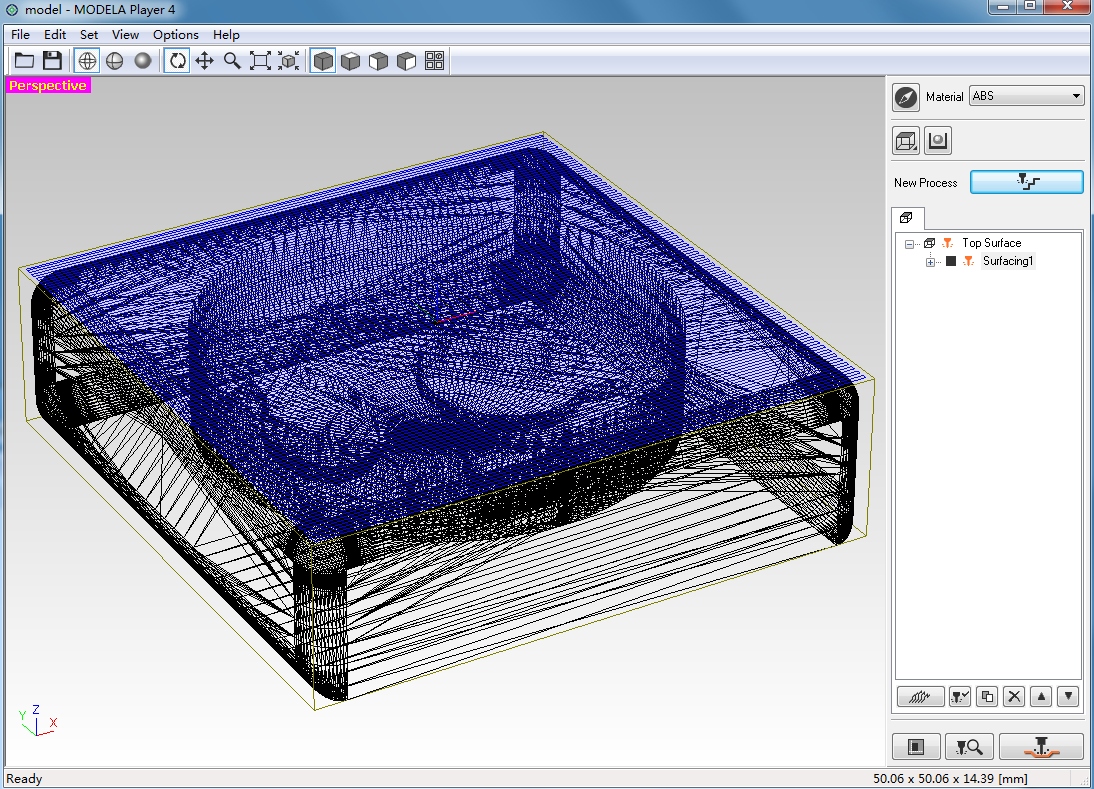Collapse the Top Surface tree node
The width and height of the screenshot is (1094, 789).
tap(909, 243)
